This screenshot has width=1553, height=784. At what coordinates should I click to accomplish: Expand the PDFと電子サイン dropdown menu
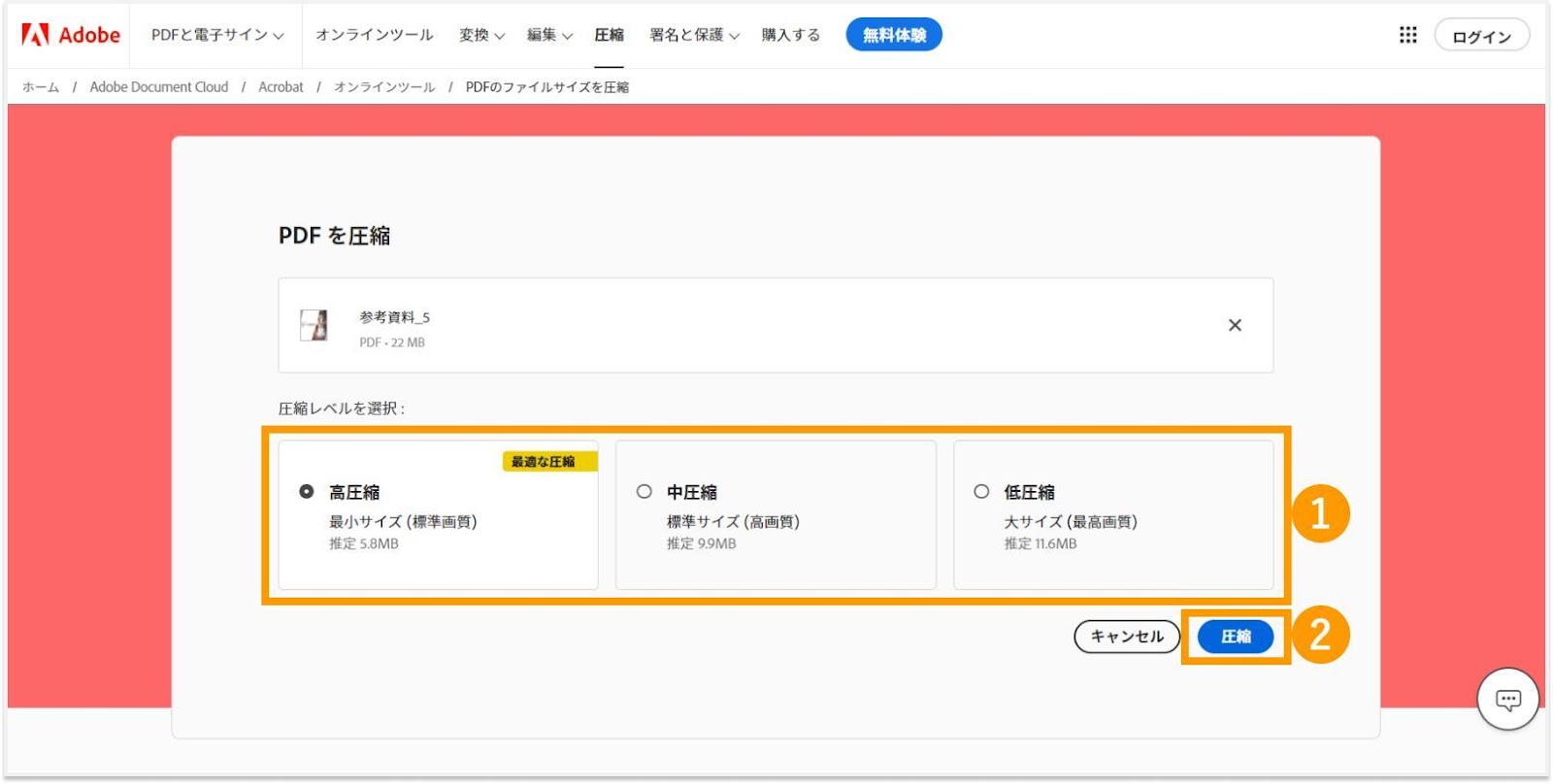[217, 35]
